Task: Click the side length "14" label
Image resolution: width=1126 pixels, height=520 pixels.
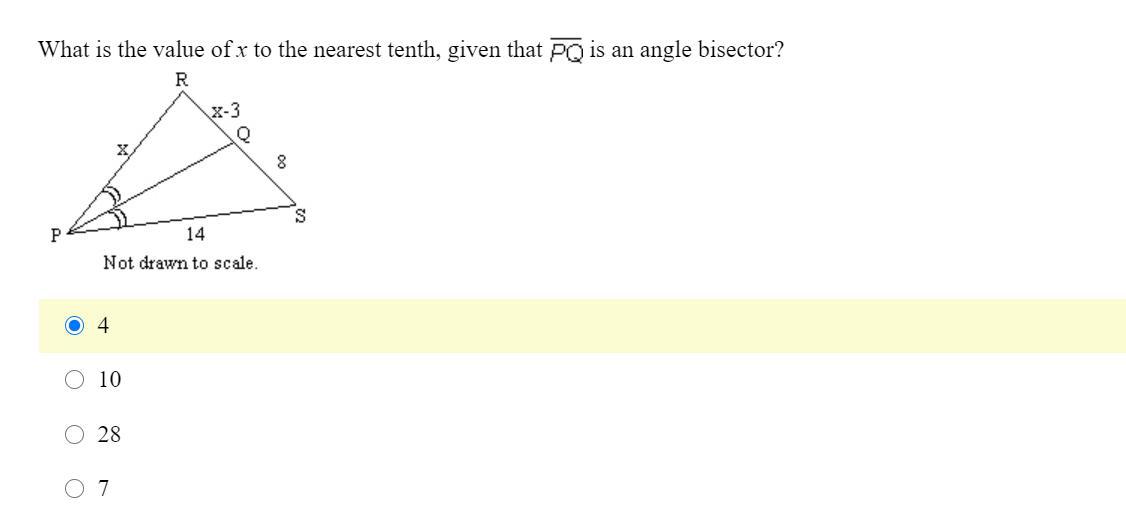Action: (x=195, y=234)
